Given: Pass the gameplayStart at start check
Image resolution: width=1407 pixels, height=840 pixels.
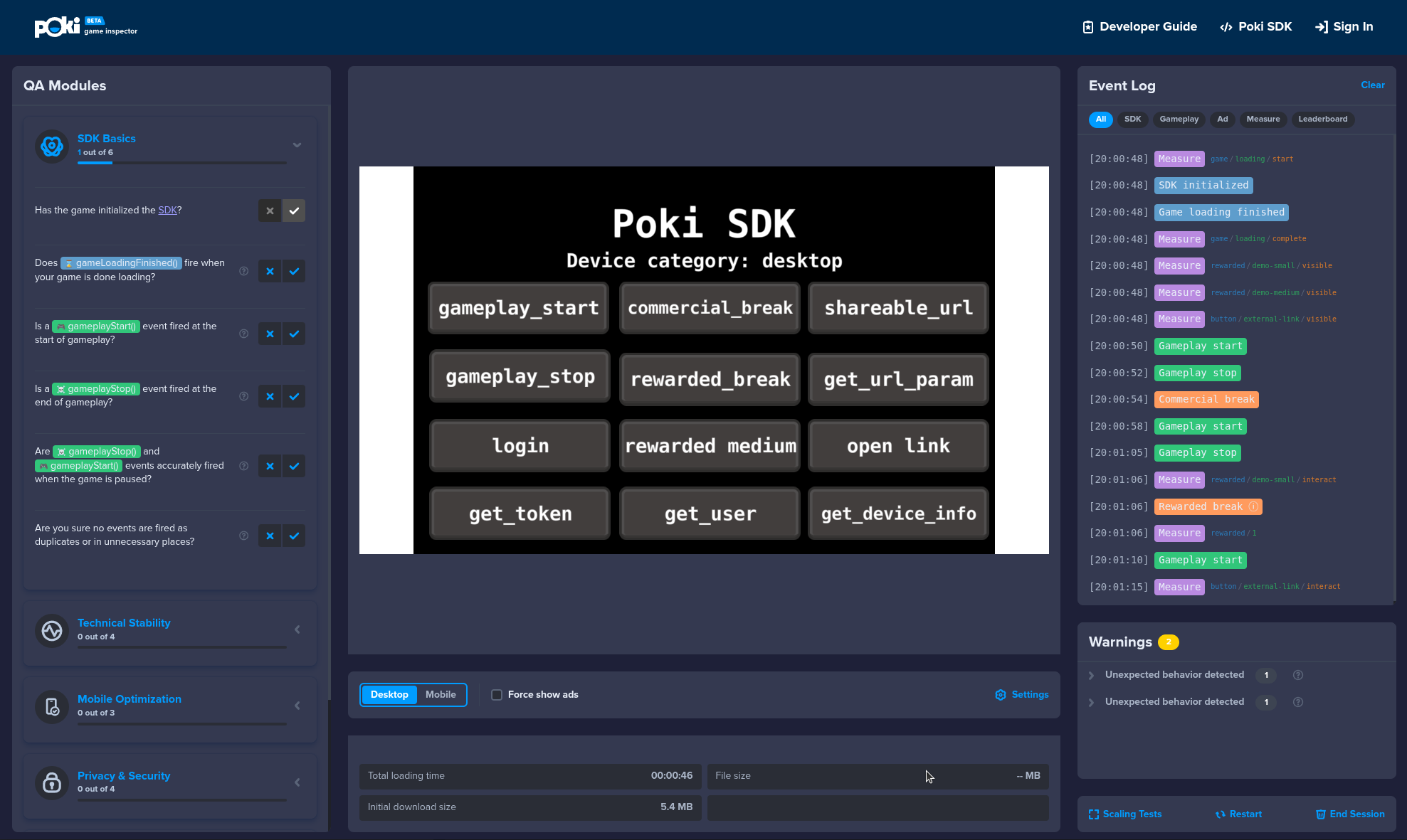Looking at the screenshot, I should 294,334.
